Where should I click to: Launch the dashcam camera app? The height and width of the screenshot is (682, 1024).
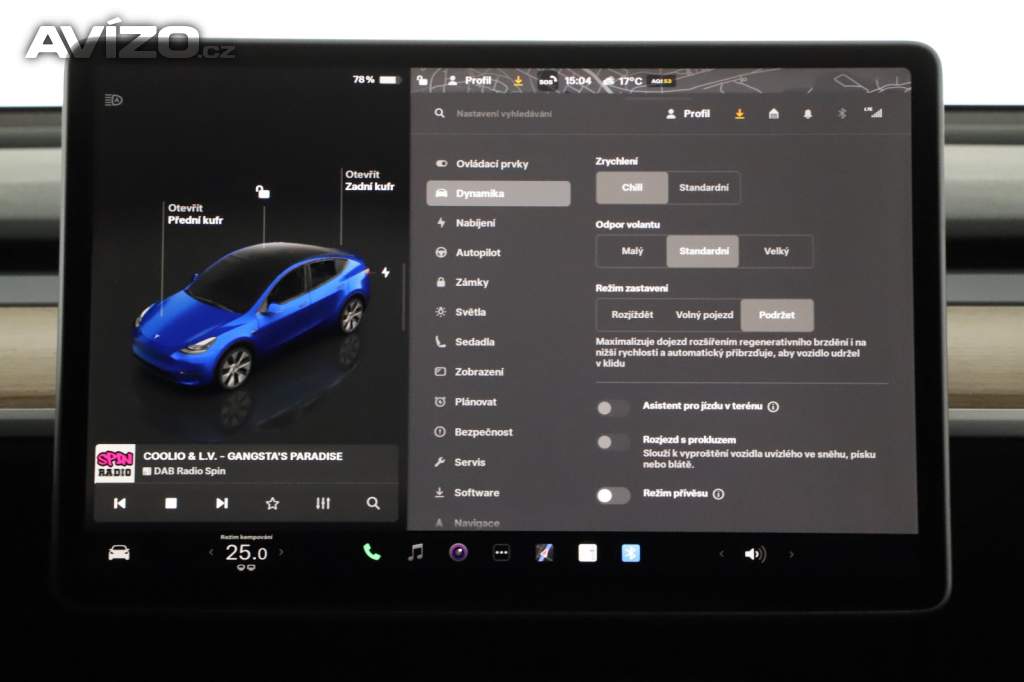(x=458, y=553)
